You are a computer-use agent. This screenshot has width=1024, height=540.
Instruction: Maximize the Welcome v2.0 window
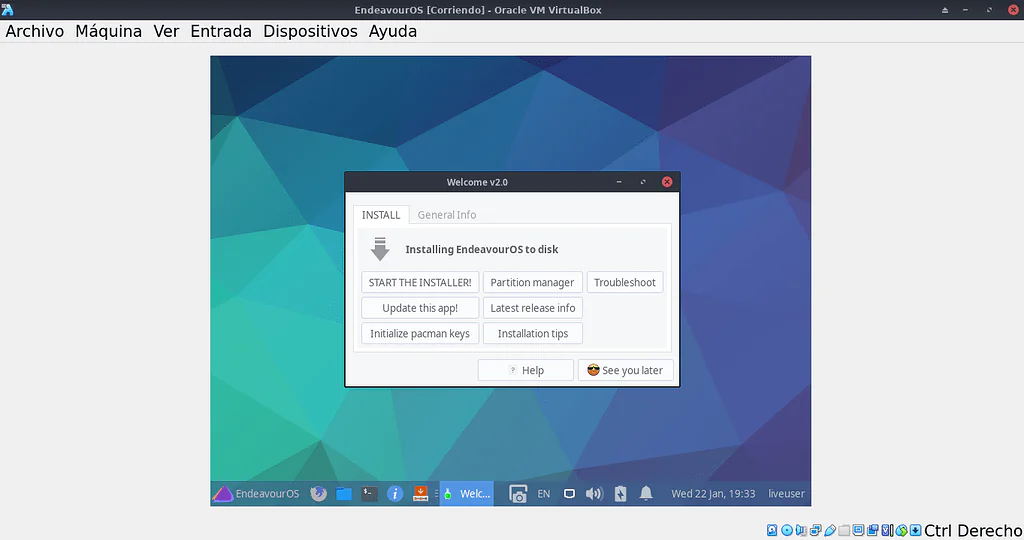pos(643,182)
